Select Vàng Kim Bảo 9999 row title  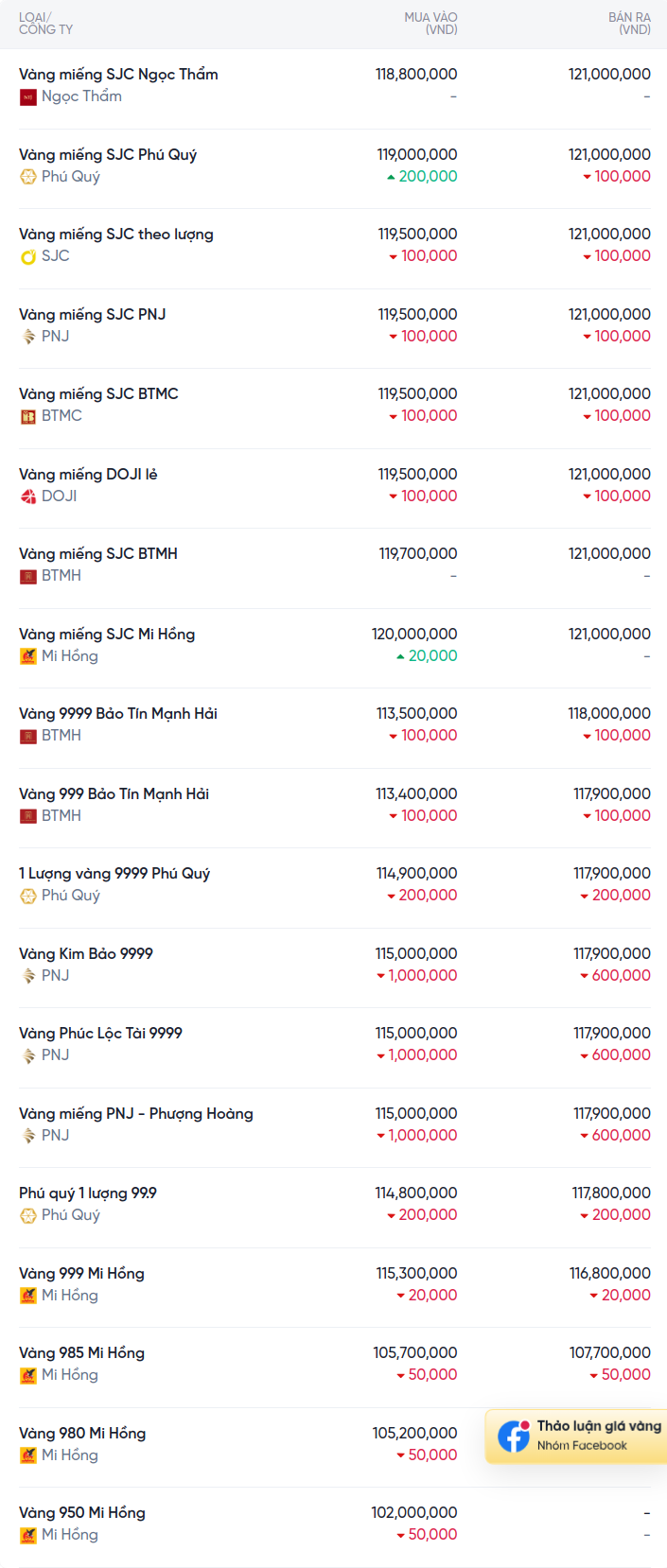pyautogui.click(x=86, y=953)
